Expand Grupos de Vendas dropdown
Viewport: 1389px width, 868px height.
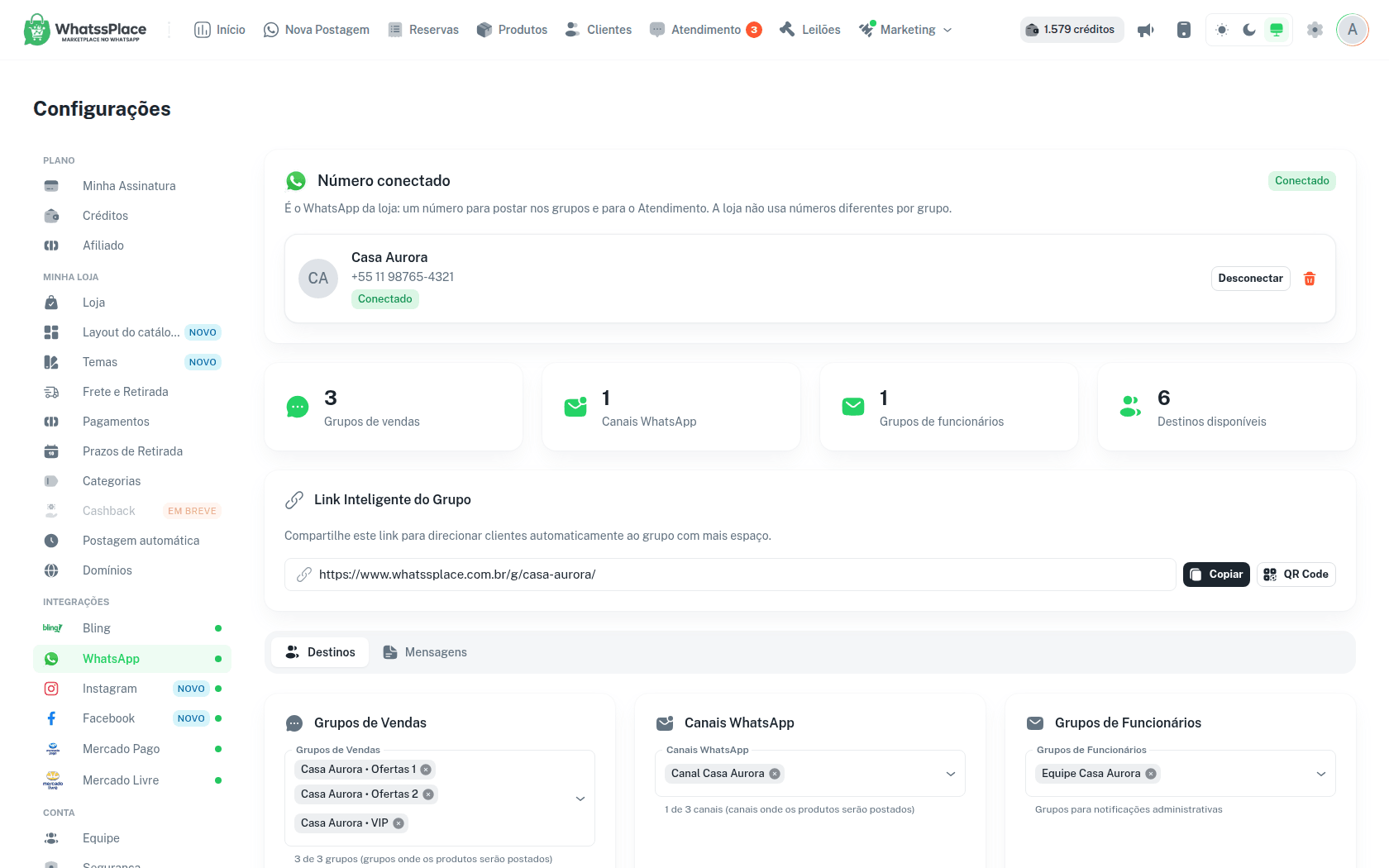click(580, 799)
